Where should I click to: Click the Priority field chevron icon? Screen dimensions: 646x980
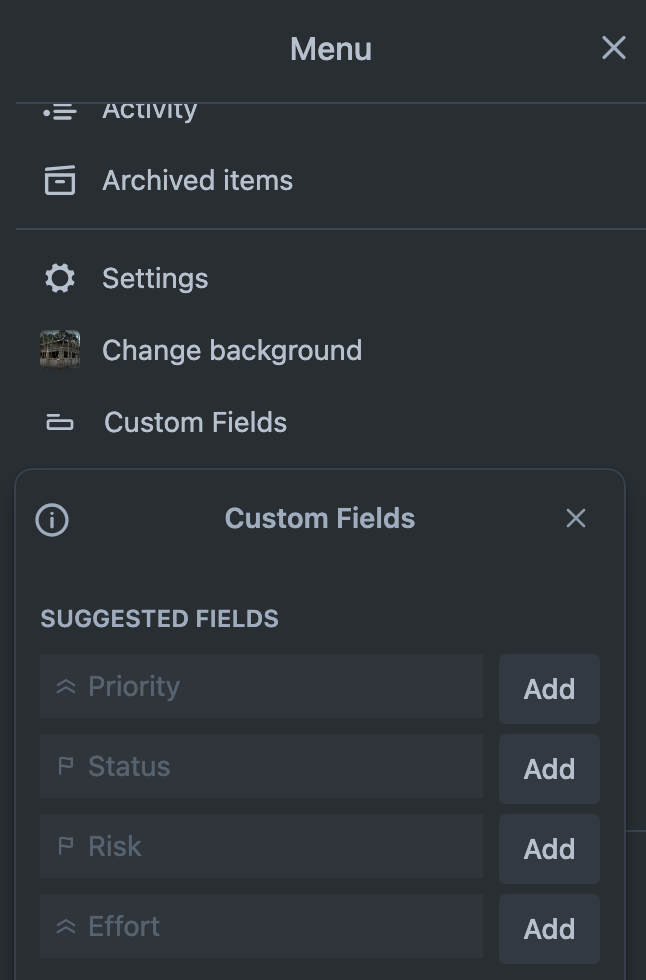click(66, 687)
